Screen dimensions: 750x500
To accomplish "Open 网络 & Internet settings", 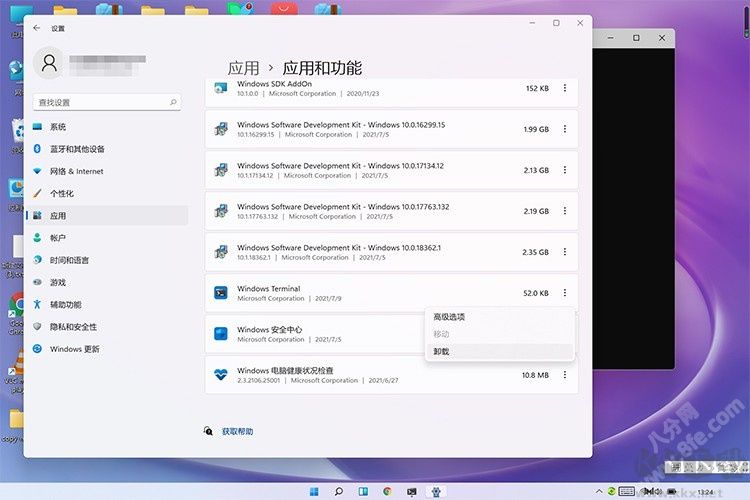I will [76, 171].
